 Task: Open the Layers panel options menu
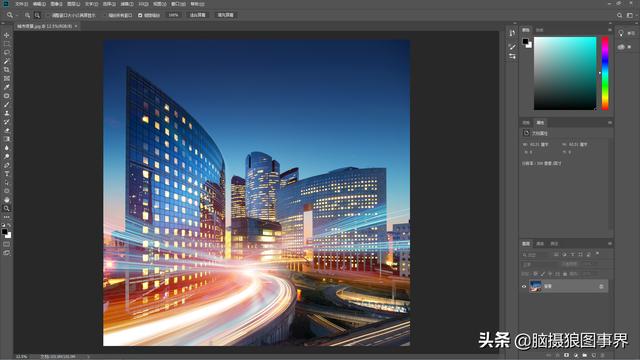(x=610, y=244)
